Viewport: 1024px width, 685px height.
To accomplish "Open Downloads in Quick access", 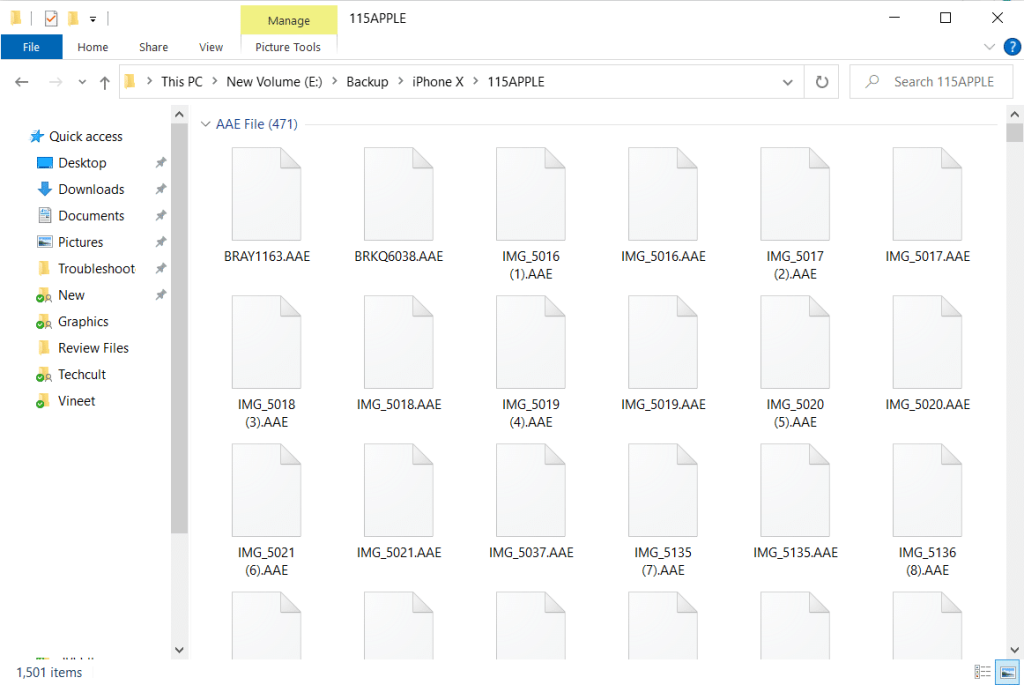I will [91, 189].
